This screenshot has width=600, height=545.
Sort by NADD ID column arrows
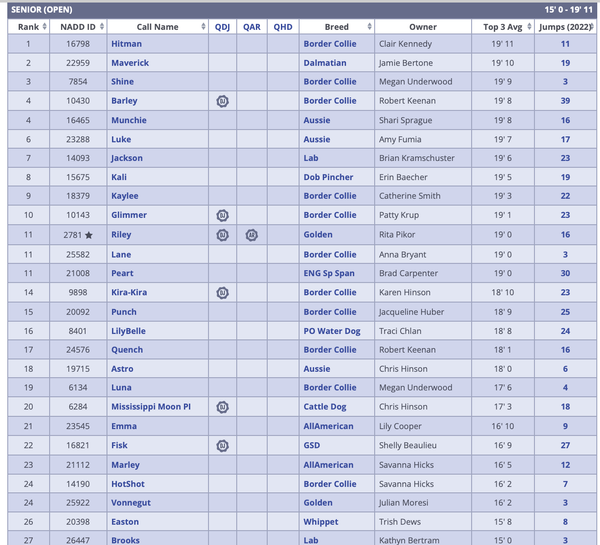coord(102,26)
